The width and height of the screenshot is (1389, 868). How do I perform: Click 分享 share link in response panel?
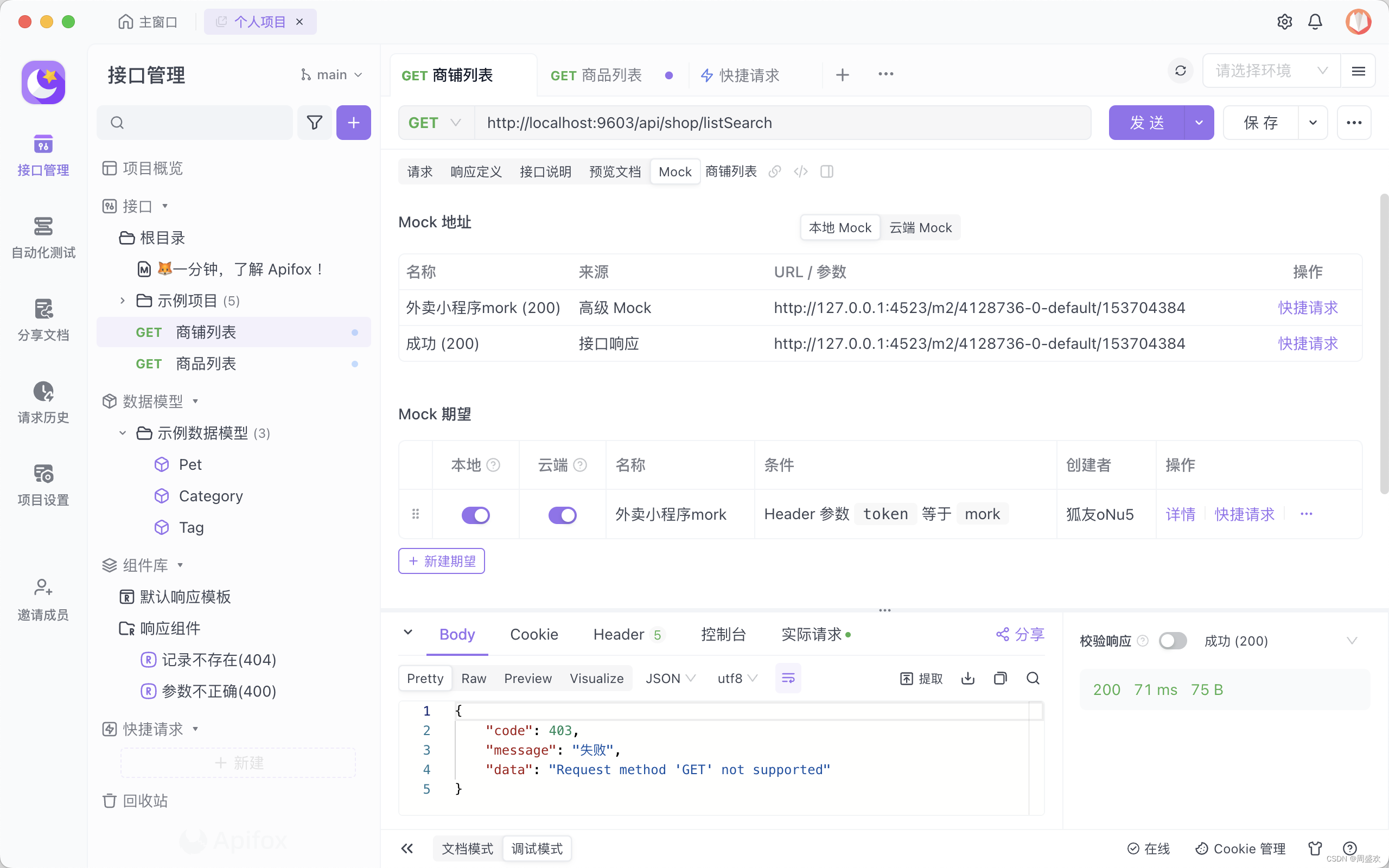1020,634
